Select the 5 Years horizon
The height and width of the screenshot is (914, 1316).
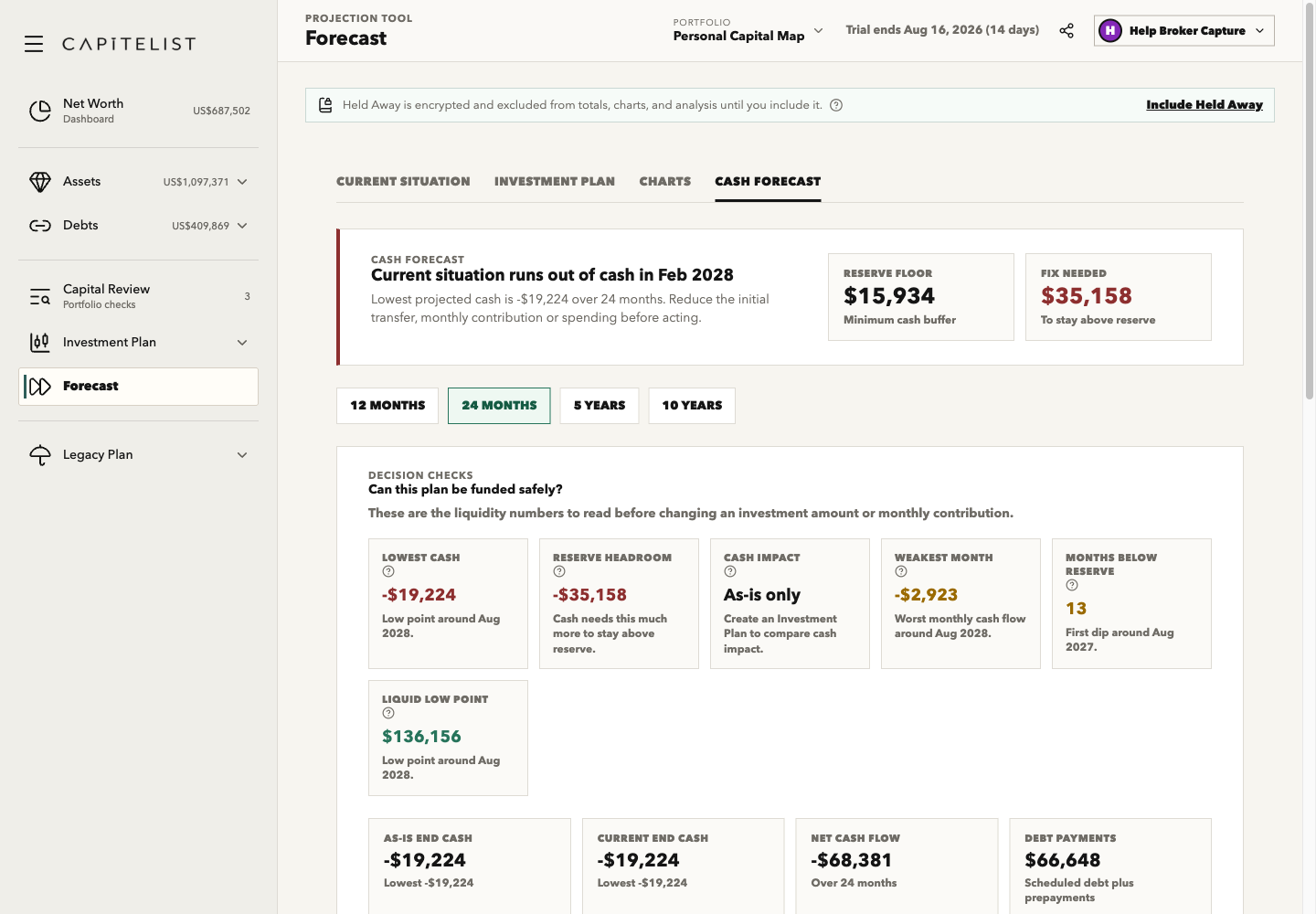tap(600, 406)
